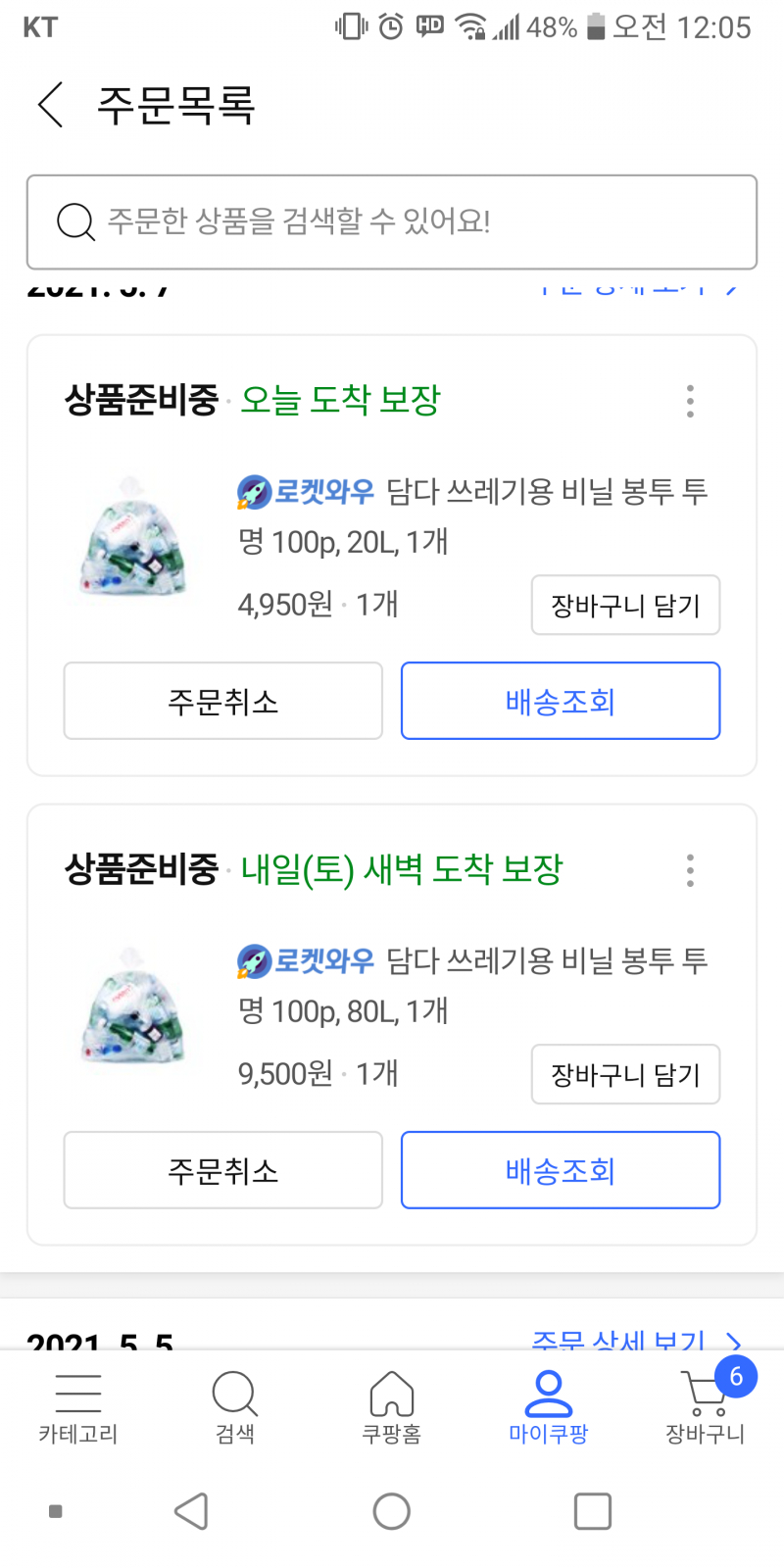Cancel the 20L trash bag order

coord(223,701)
